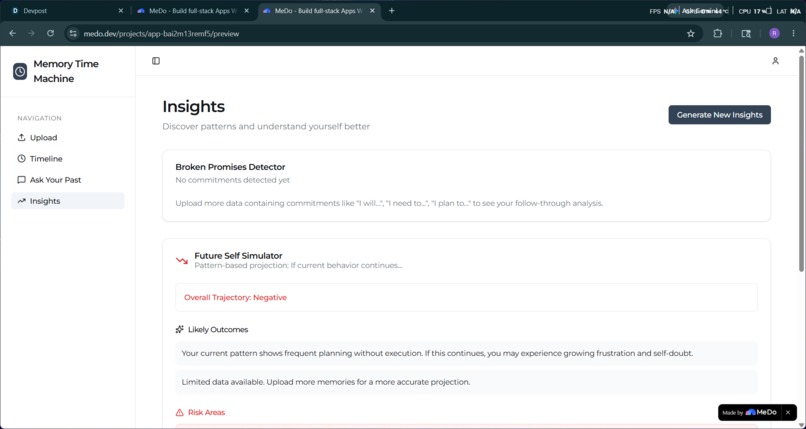Bookmark this page with the star icon

pyautogui.click(x=690, y=33)
